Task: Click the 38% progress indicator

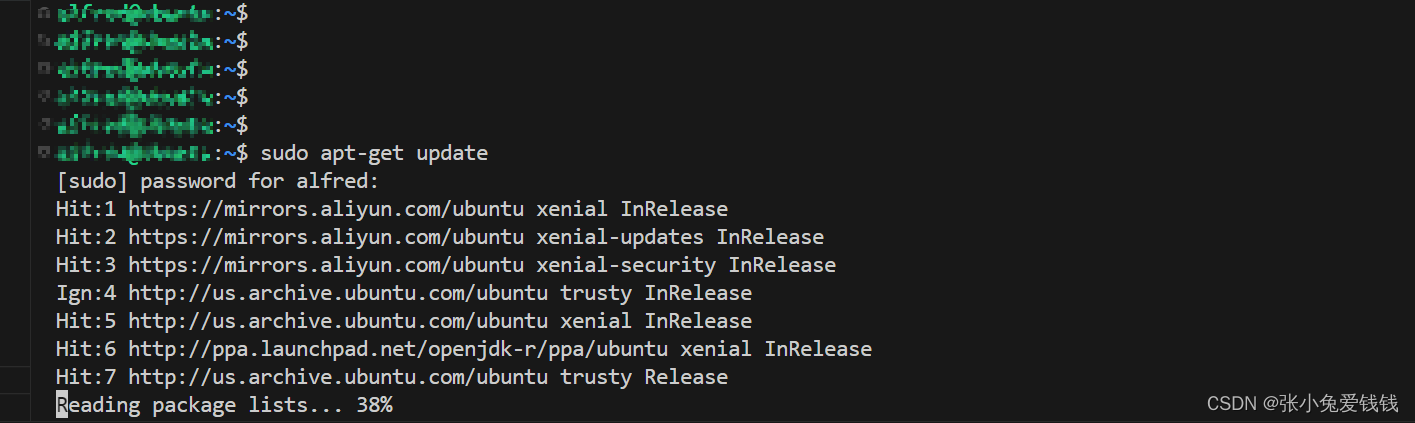Action: point(374,405)
